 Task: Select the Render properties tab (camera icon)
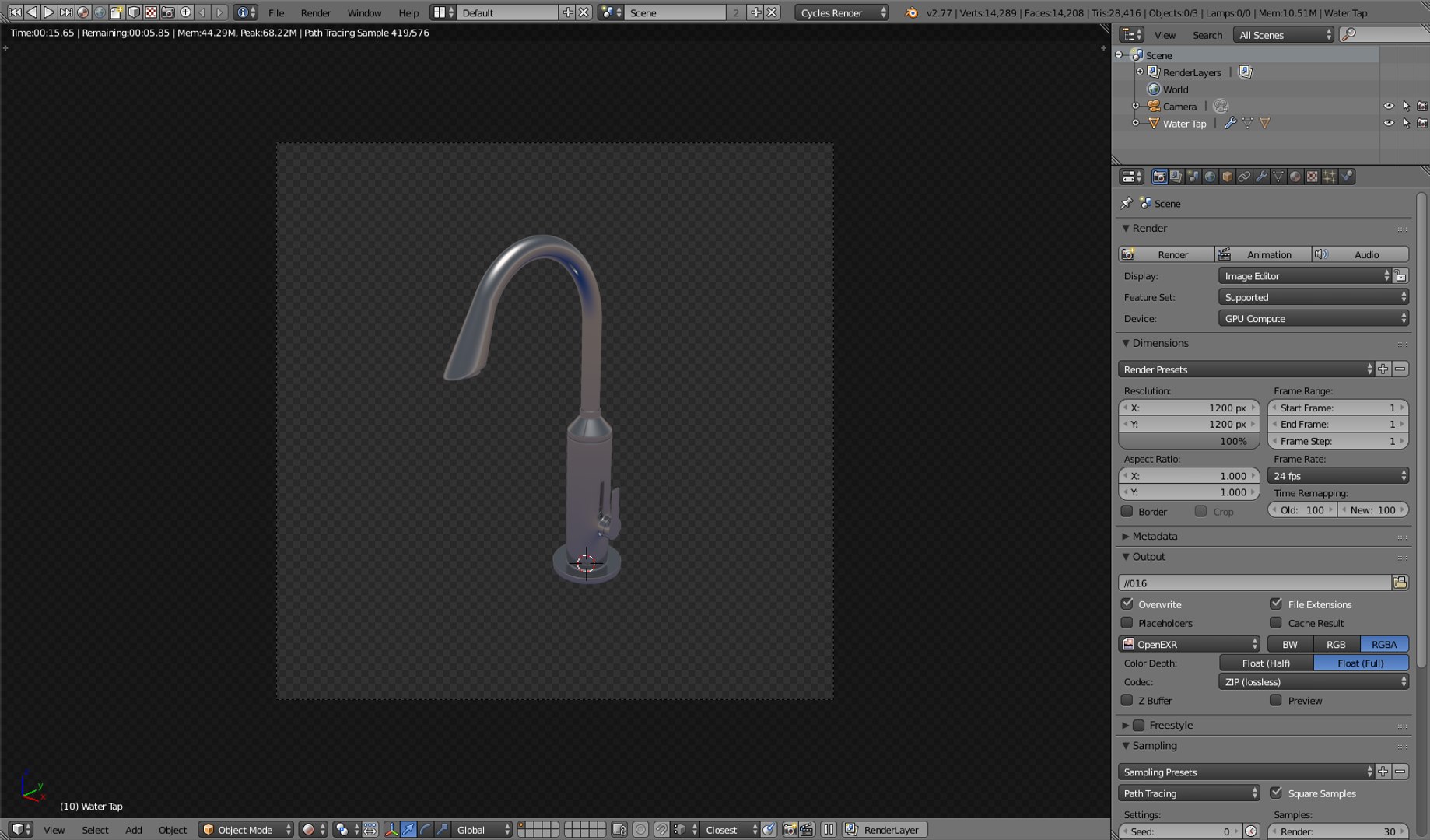point(1159,177)
